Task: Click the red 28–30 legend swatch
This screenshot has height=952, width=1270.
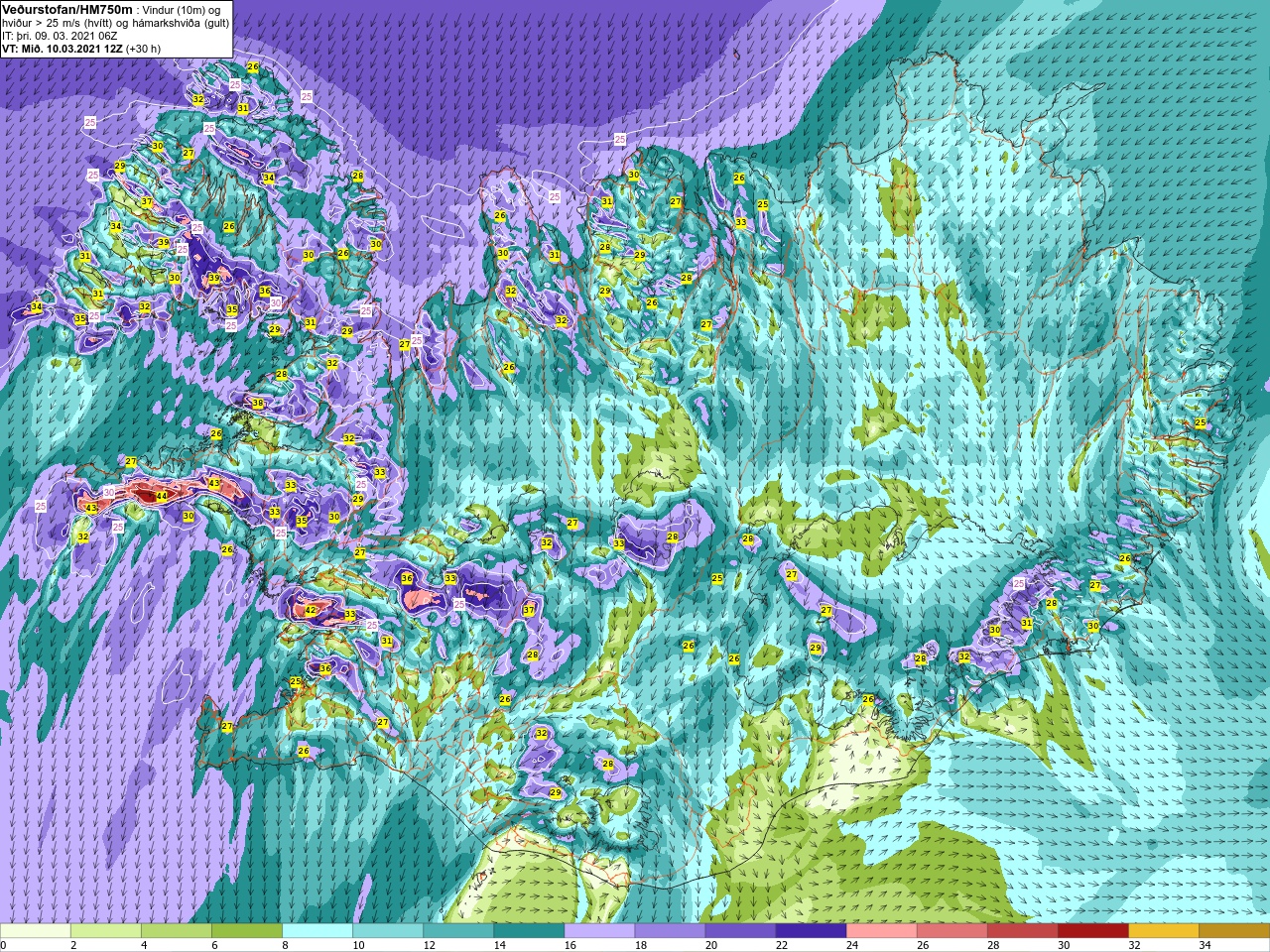Action: point(1022,931)
